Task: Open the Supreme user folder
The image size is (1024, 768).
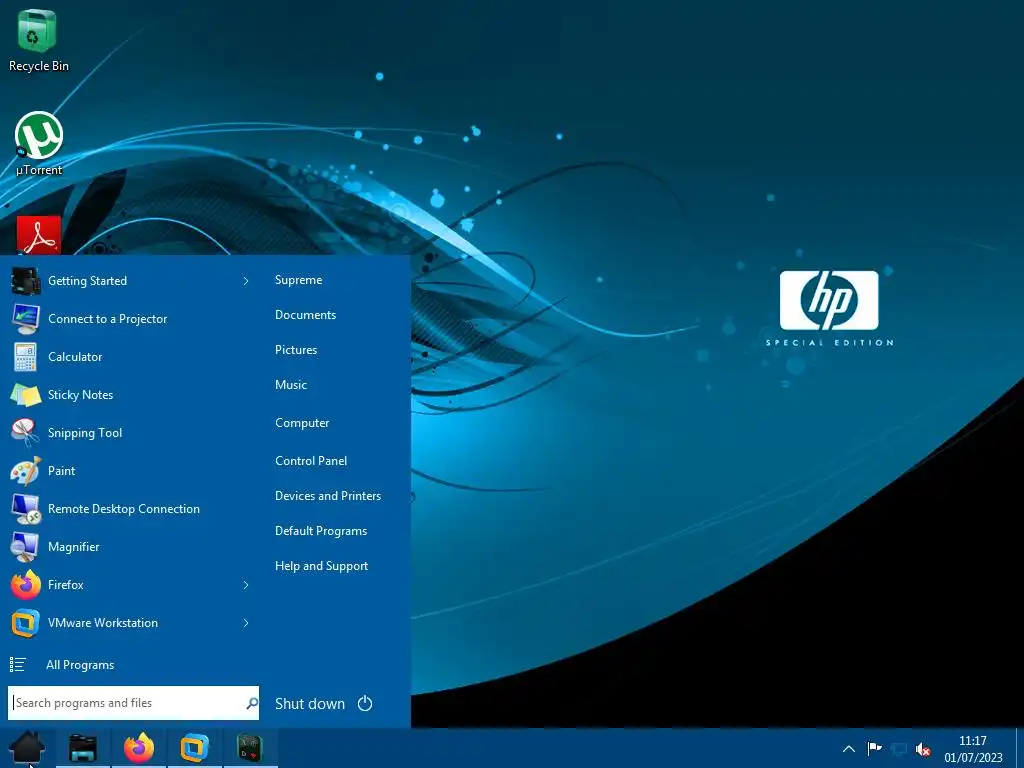Action: (x=298, y=280)
